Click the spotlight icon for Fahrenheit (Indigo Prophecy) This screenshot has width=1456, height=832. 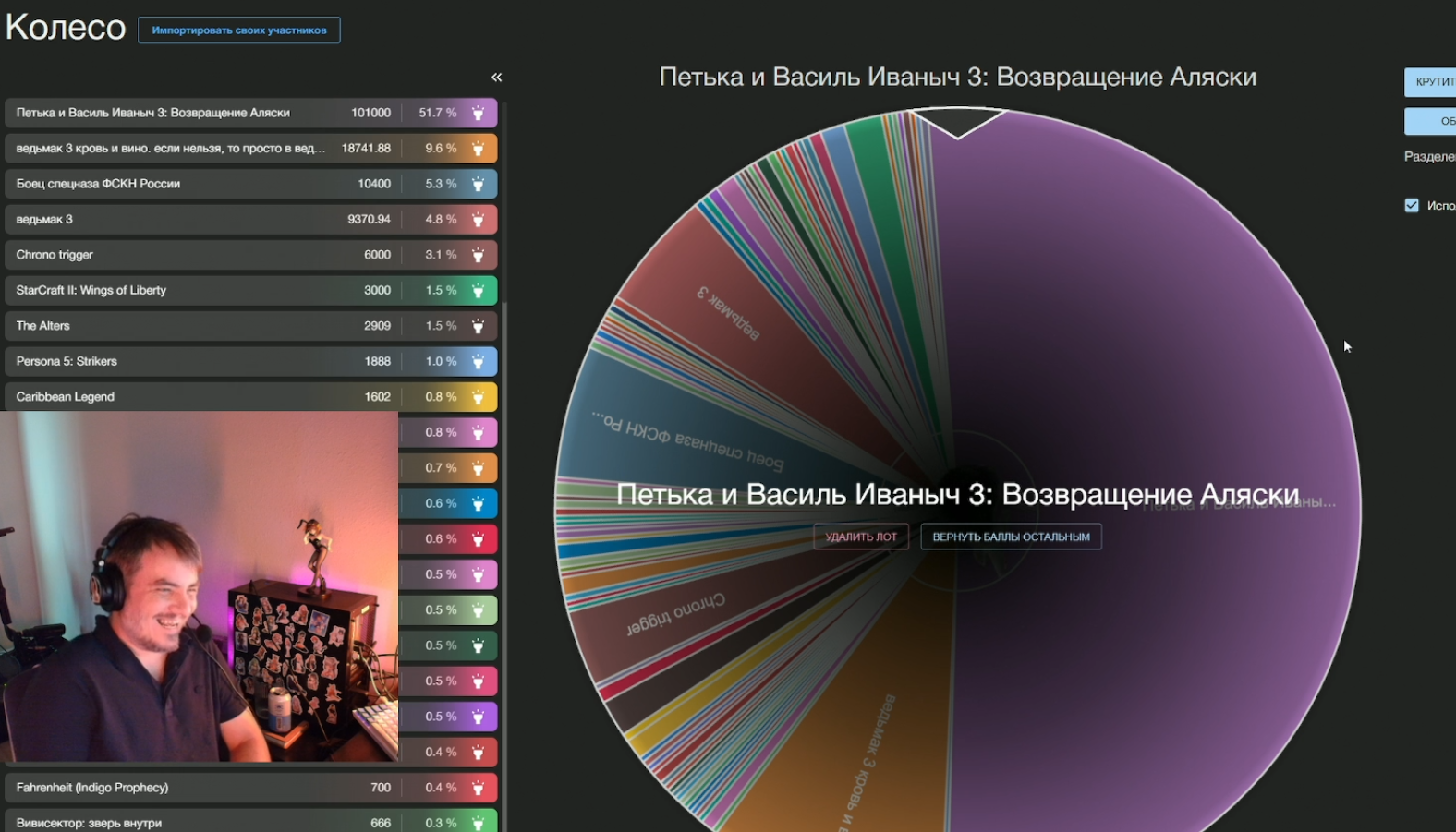479,788
